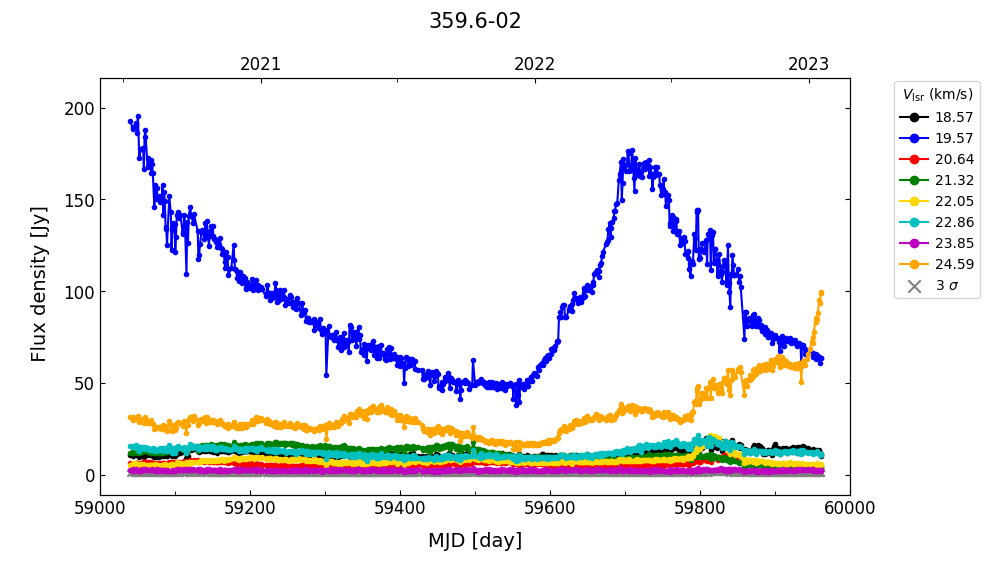The image size is (1000, 562).
Task: Select the gray 3 σ cross marker
Action: pos(914,286)
